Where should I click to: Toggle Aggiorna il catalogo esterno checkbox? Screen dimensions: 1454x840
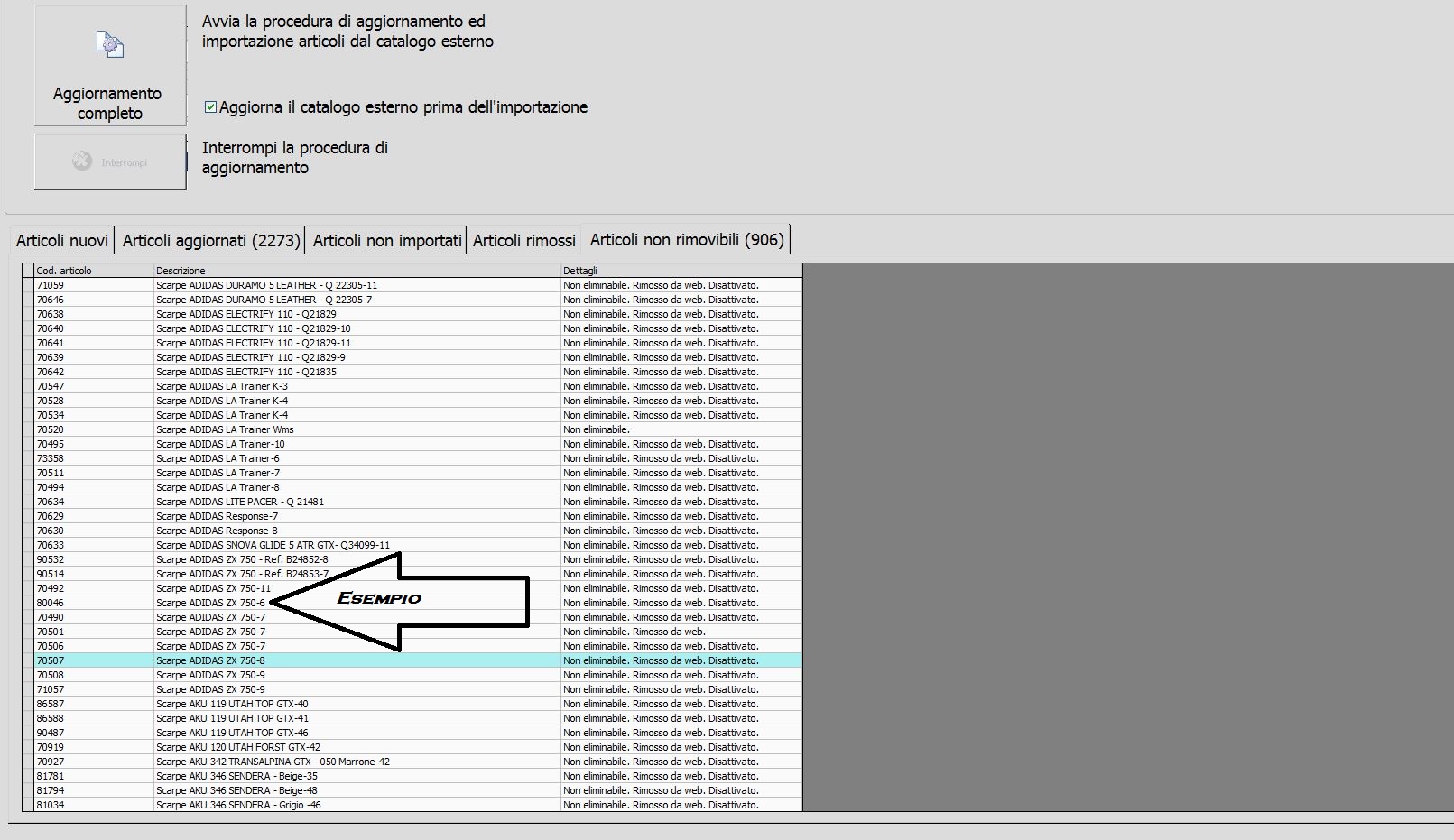(210, 107)
